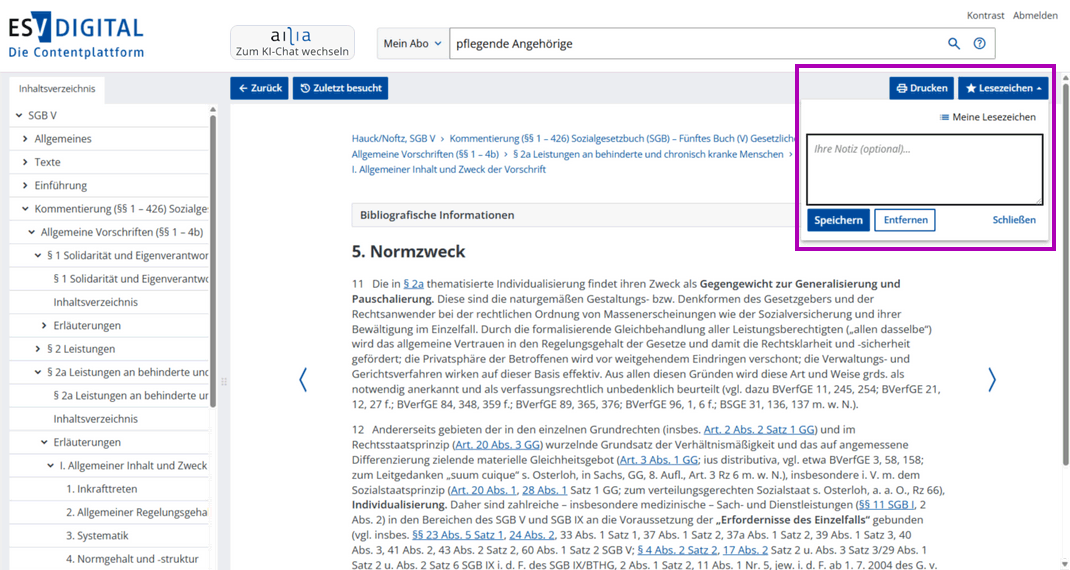Go to next page arrow

coord(992,380)
